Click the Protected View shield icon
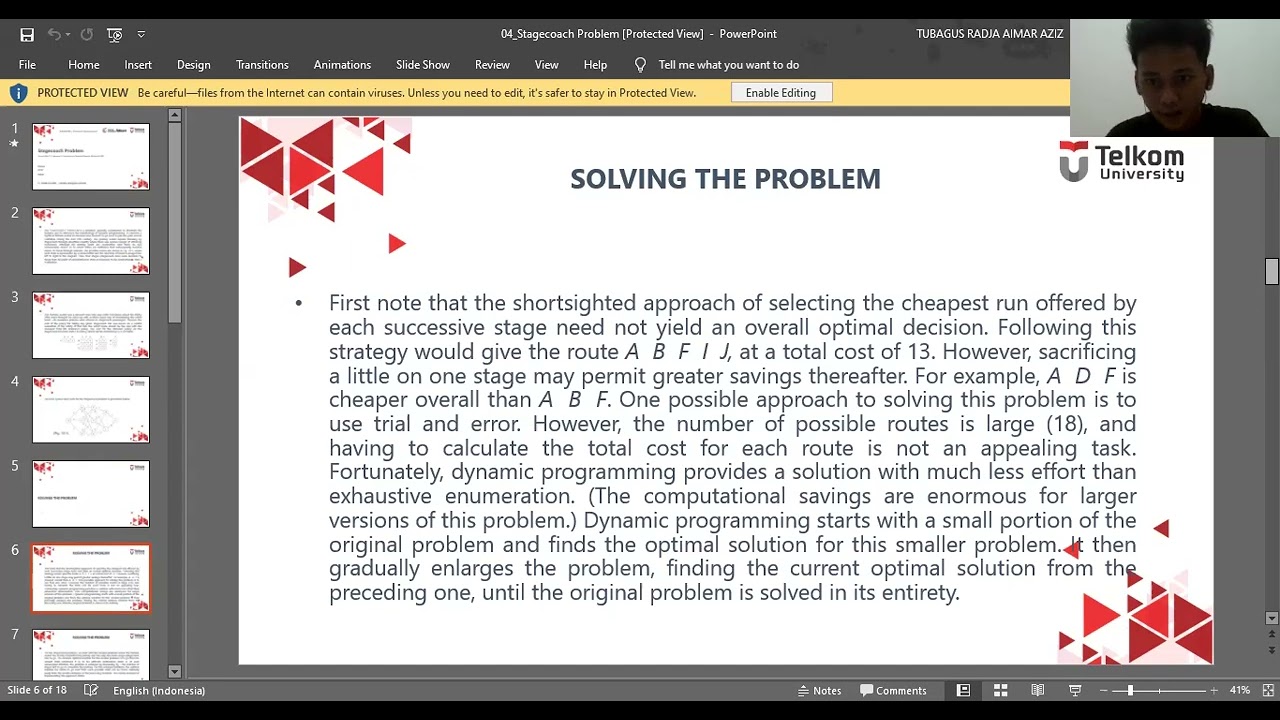Screen dimensions: 1280x720 click(18, 93)
